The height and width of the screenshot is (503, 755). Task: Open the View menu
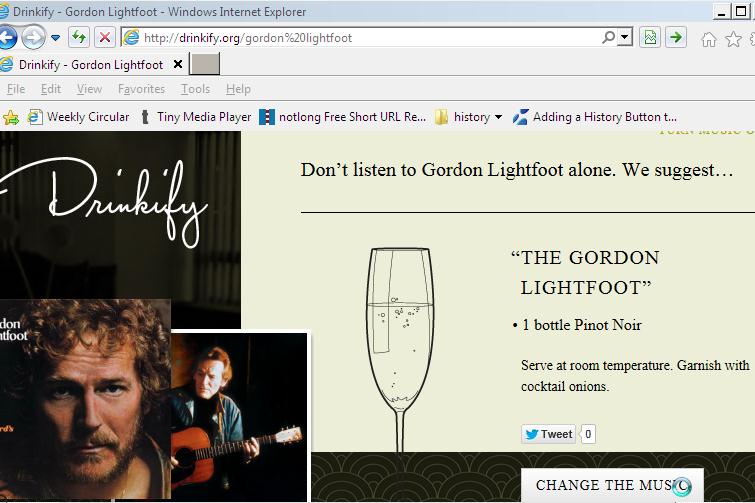(x=89, y=89)
